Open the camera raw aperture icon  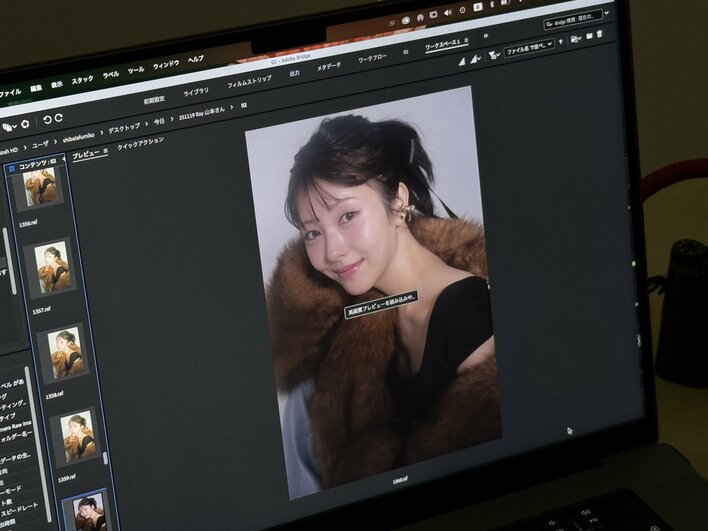point(25,125)
